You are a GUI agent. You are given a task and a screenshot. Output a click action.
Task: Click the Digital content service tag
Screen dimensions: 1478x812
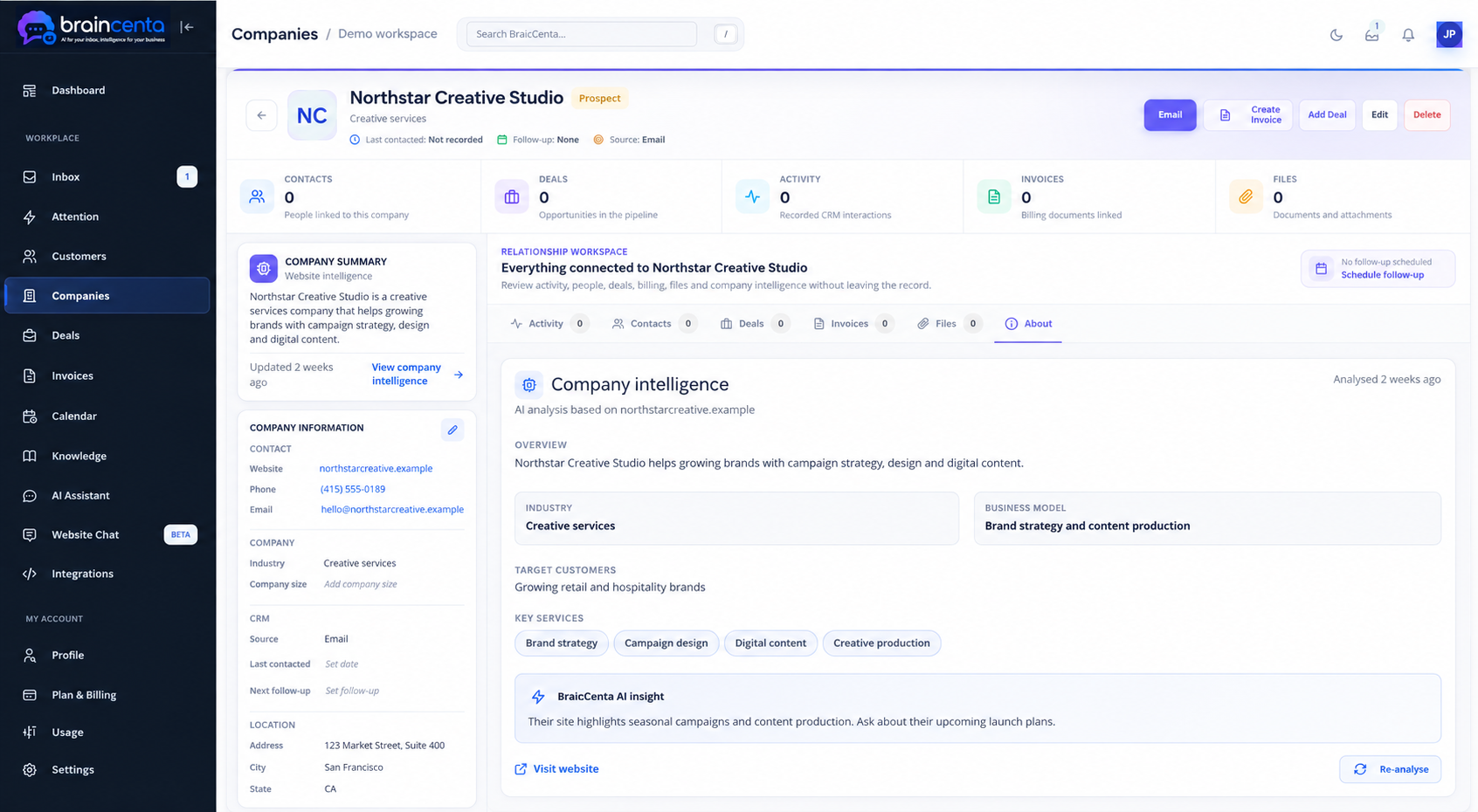pyautogui.click(x=770, y=643)
